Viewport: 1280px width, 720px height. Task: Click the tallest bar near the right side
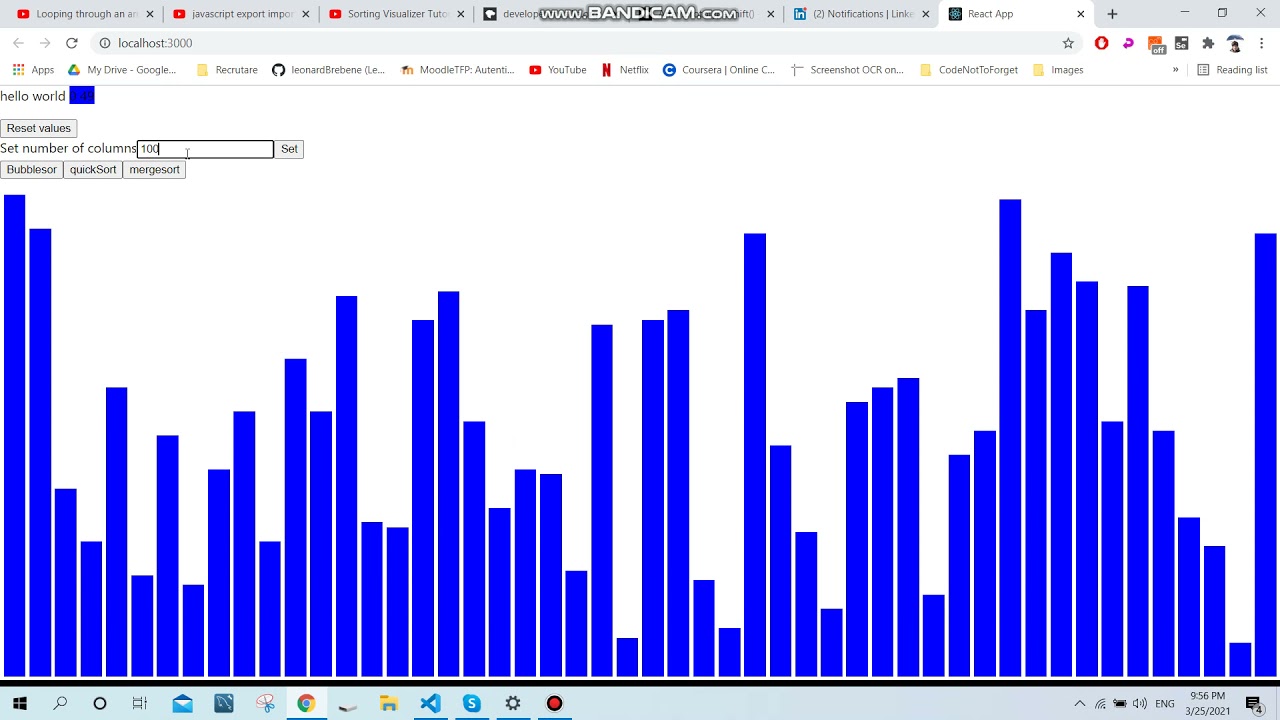tap(1010, 438)
